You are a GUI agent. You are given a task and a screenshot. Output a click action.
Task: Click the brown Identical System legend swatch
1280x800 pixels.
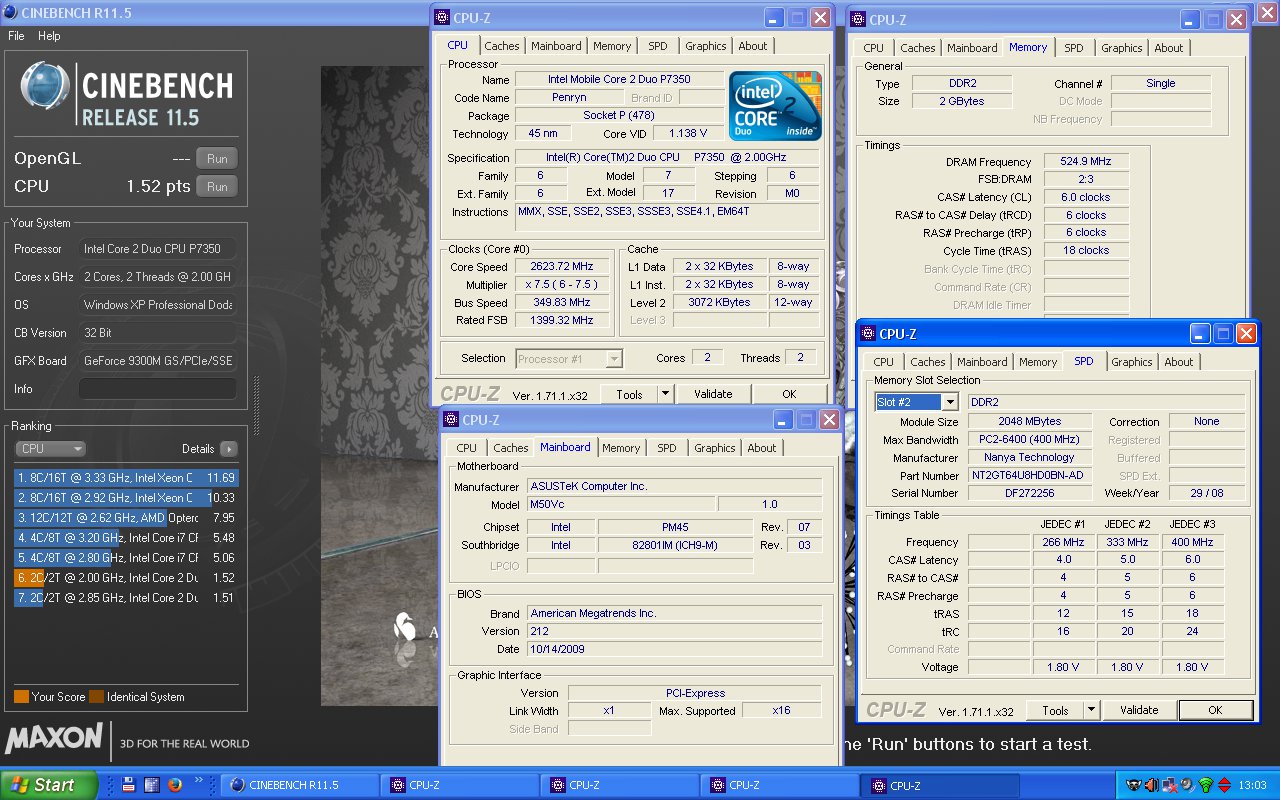tap(96, 697)
